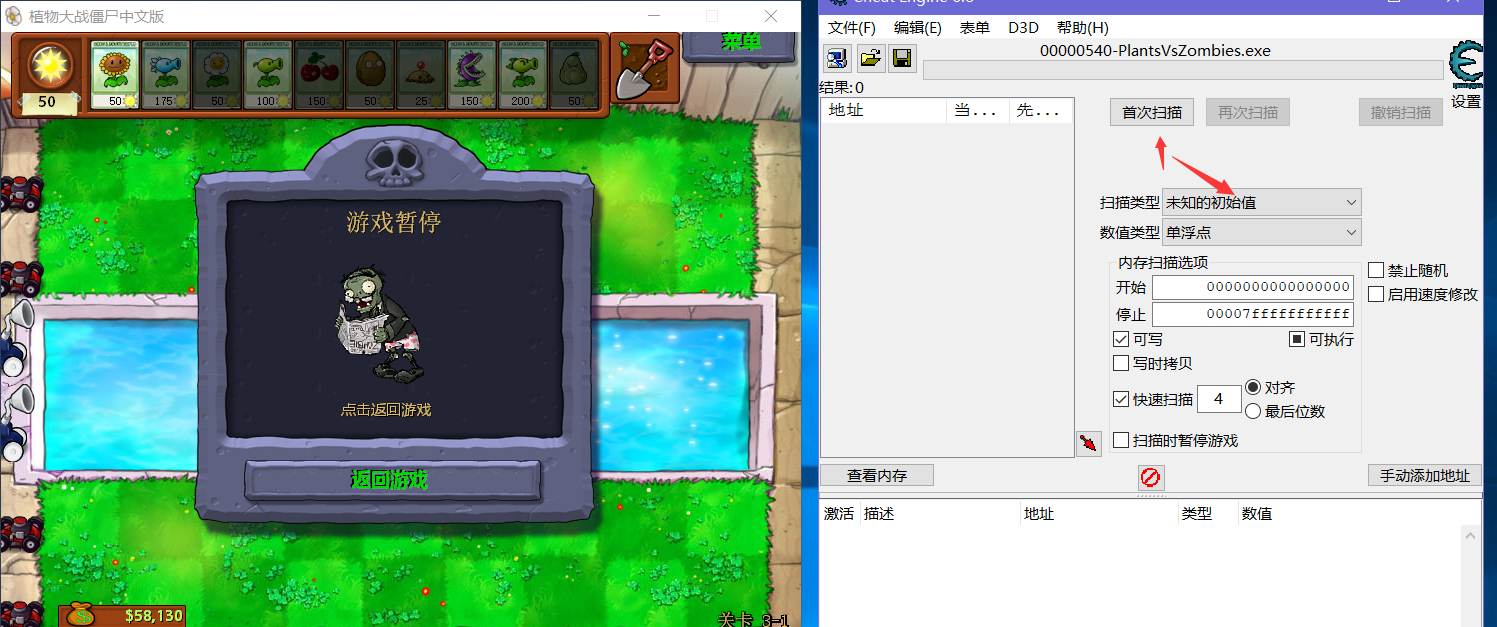1497x627 pixels.
Task: Click the 查看内存 (memory view) button
Action: point(877,475)
